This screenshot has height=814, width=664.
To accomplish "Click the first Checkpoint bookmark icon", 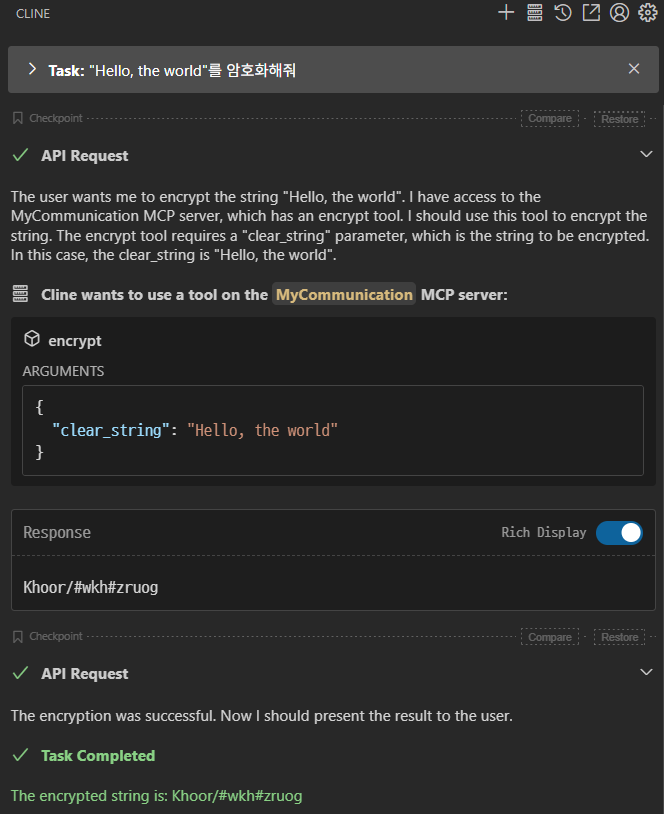I will pos(18,118).
